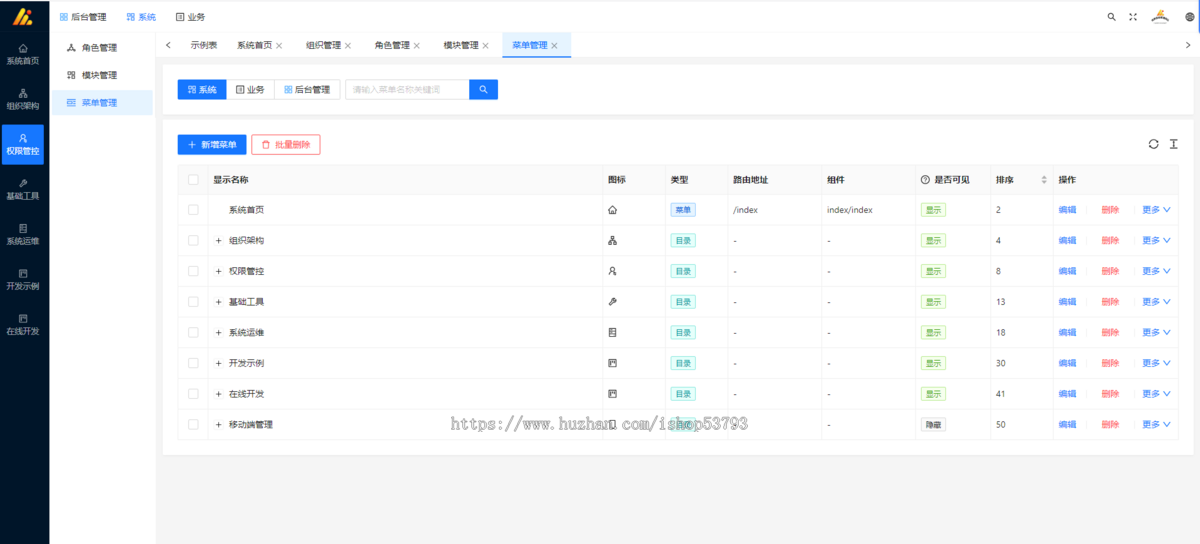
Task: Click the home icon in 系统首页 row
Action: click(x=613, y=210)
